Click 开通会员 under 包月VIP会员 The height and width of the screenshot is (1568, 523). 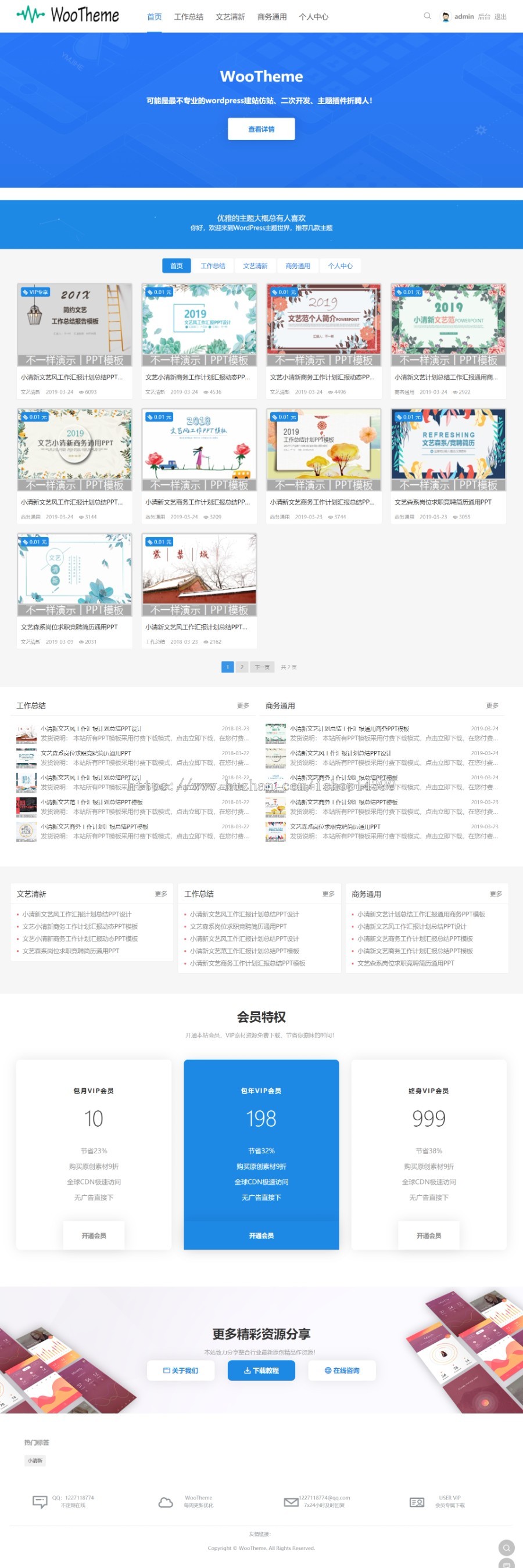[94, 1236]
